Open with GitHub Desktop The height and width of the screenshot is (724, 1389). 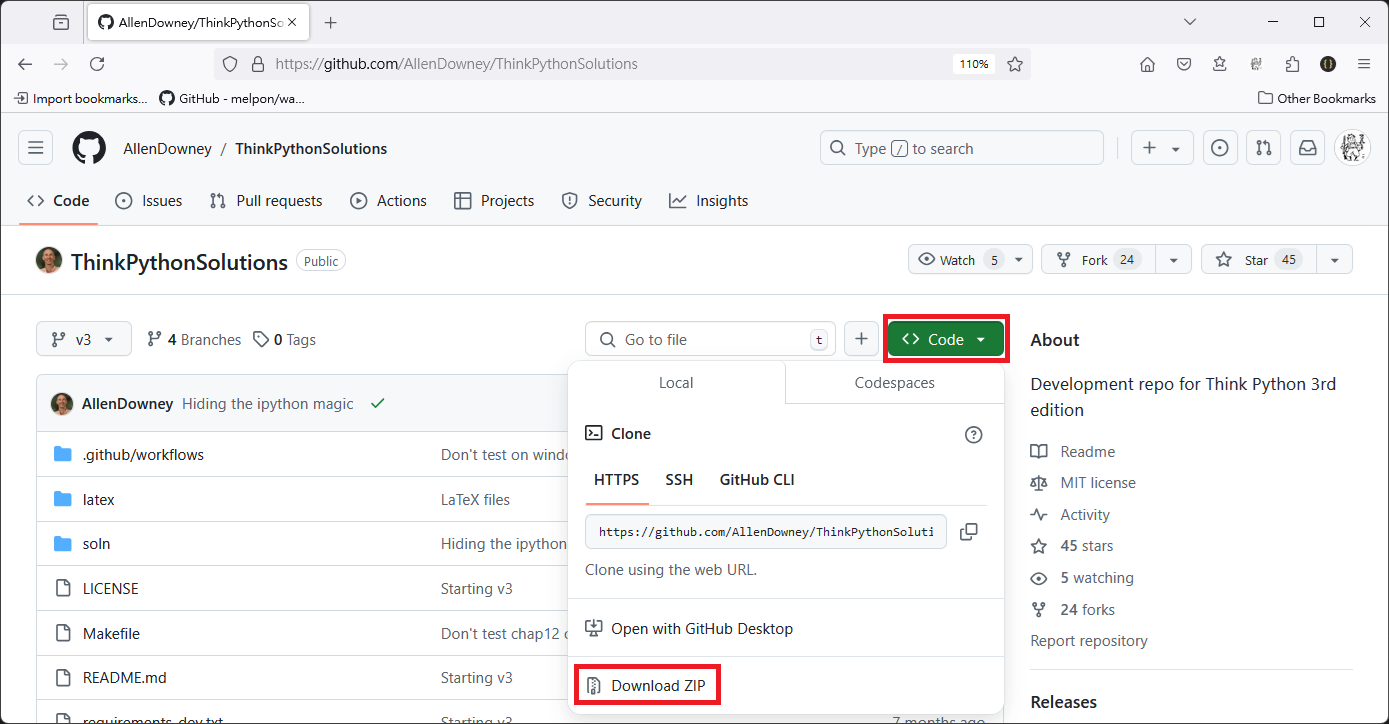tap(701, 629)
